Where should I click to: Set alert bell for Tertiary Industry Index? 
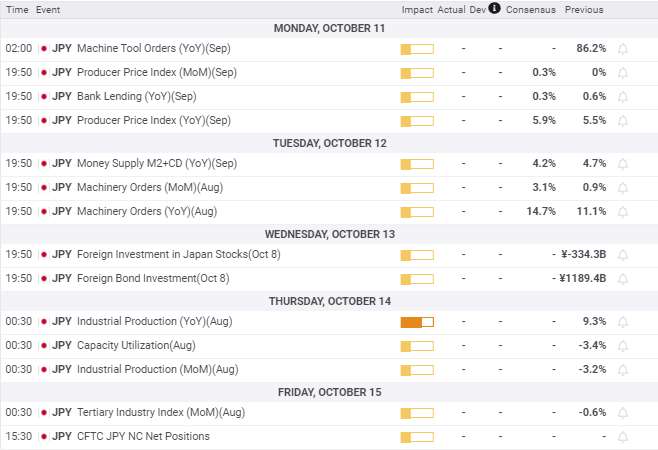tap(623, 412)
